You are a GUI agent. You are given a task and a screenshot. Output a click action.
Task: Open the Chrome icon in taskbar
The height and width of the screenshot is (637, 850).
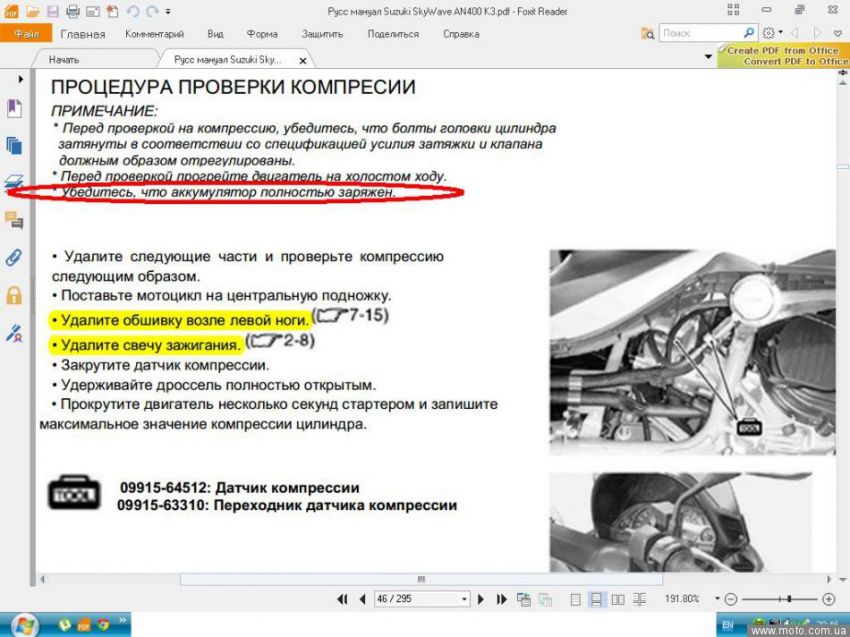point(104,625)
